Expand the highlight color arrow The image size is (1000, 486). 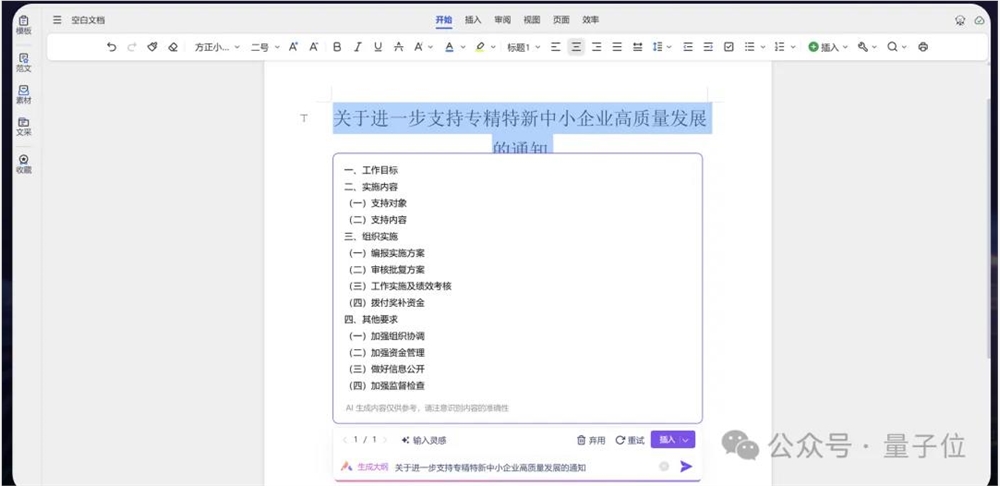pyautogui.click(x=494, y=47)
